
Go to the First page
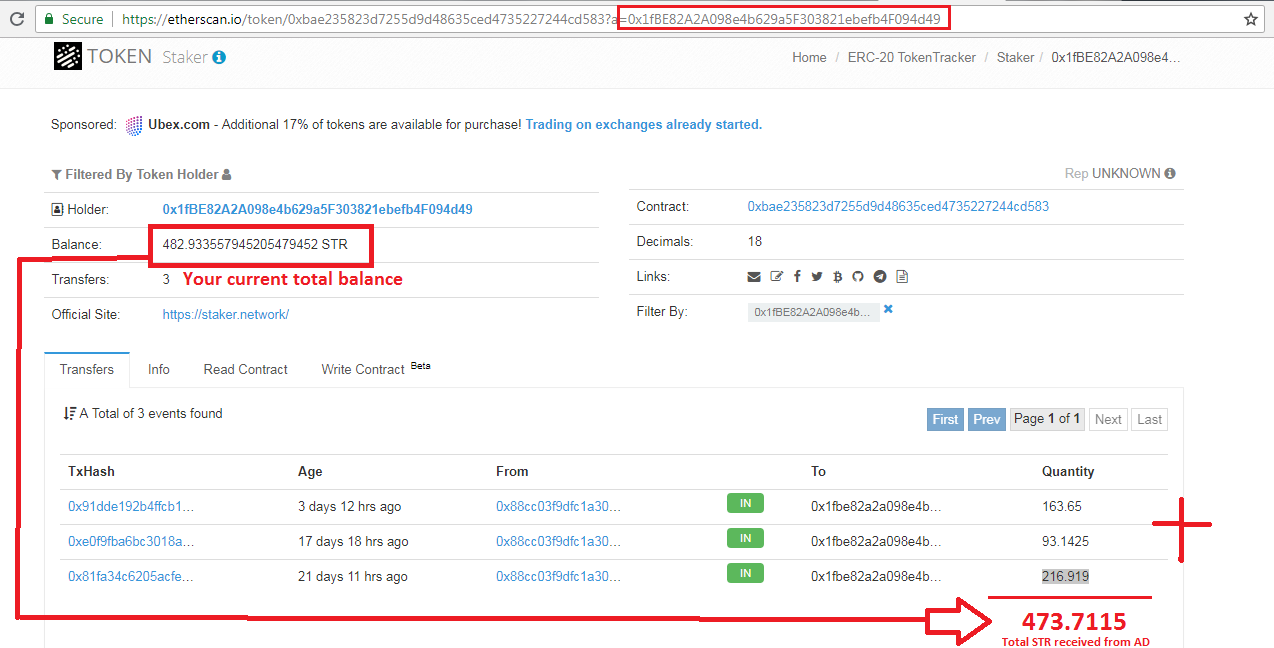945,419
